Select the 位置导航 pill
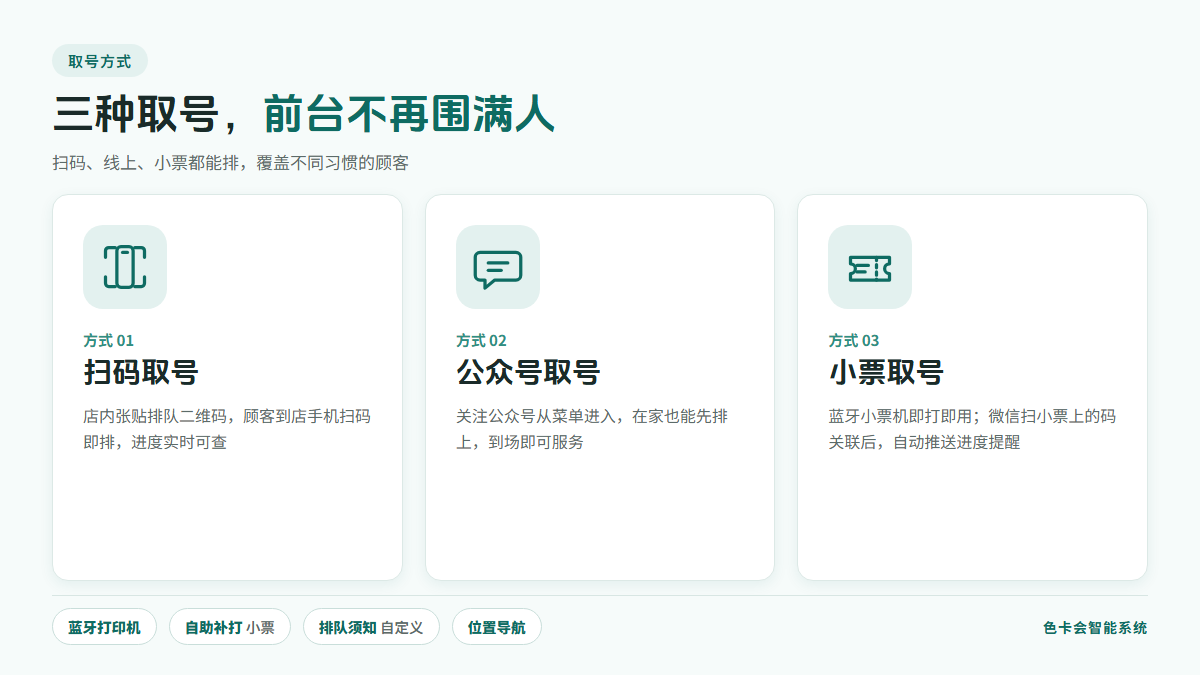 click(497, 627)
